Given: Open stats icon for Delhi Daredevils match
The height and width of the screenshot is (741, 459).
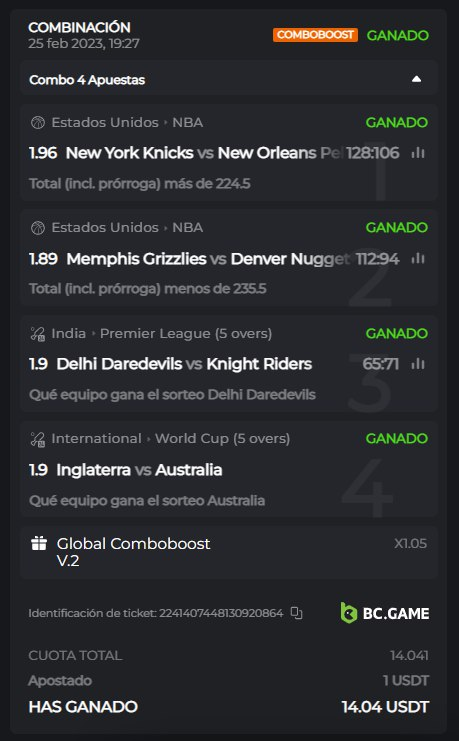Looking at the screenshot, I should pyautogui.click(x=418, y=364).
